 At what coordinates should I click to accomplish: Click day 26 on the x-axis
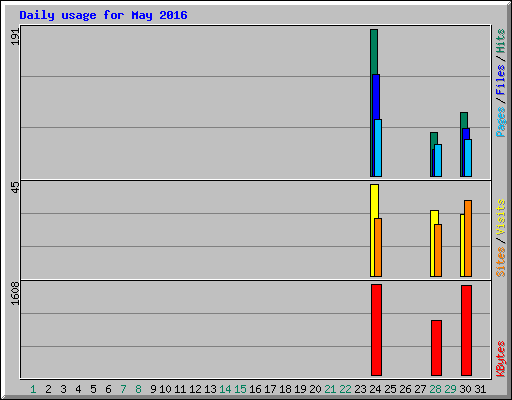(405, 389)
